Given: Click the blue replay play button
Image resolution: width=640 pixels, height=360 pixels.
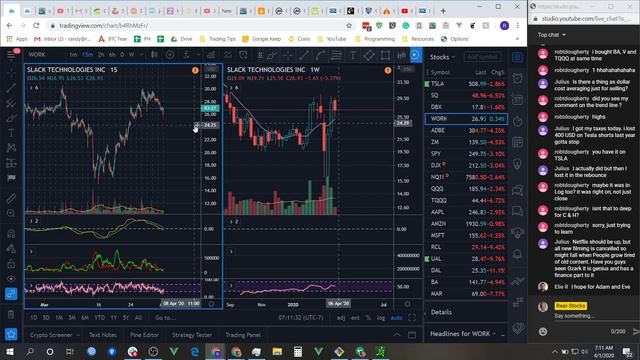Looking at the screenshot, I should [415, 55].
